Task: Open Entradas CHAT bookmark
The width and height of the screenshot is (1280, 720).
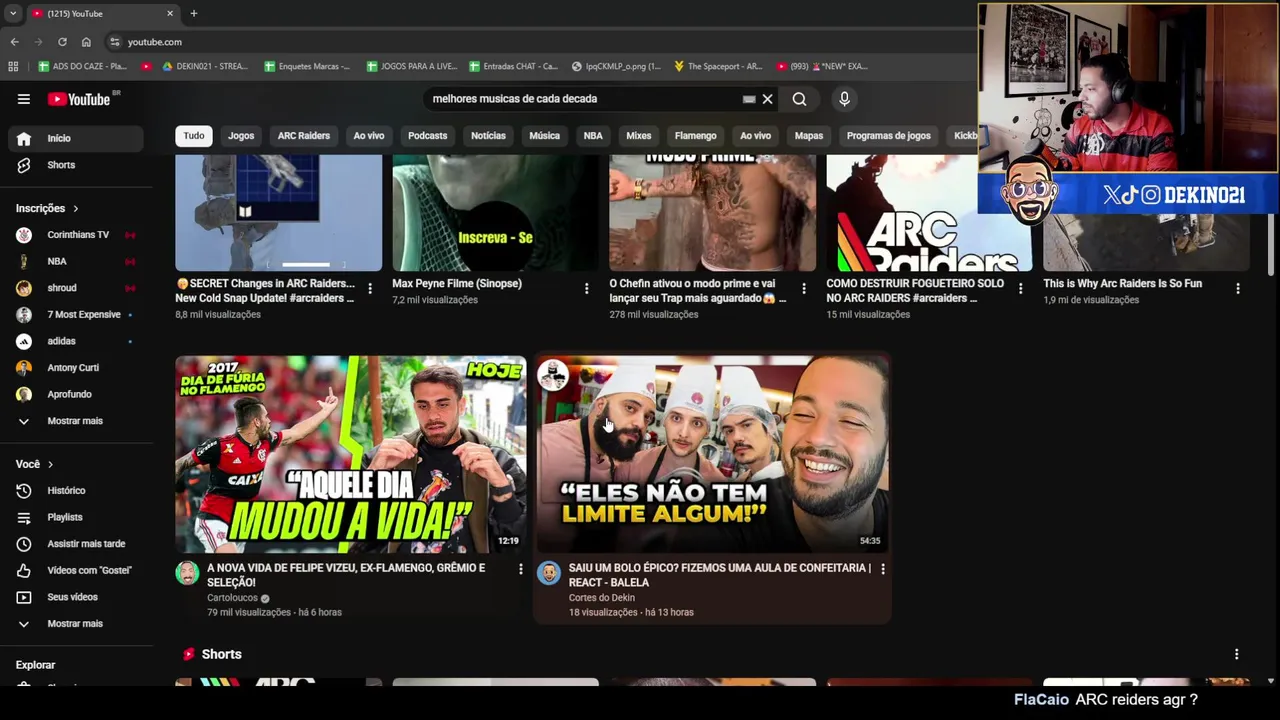Action: (513, 66)
